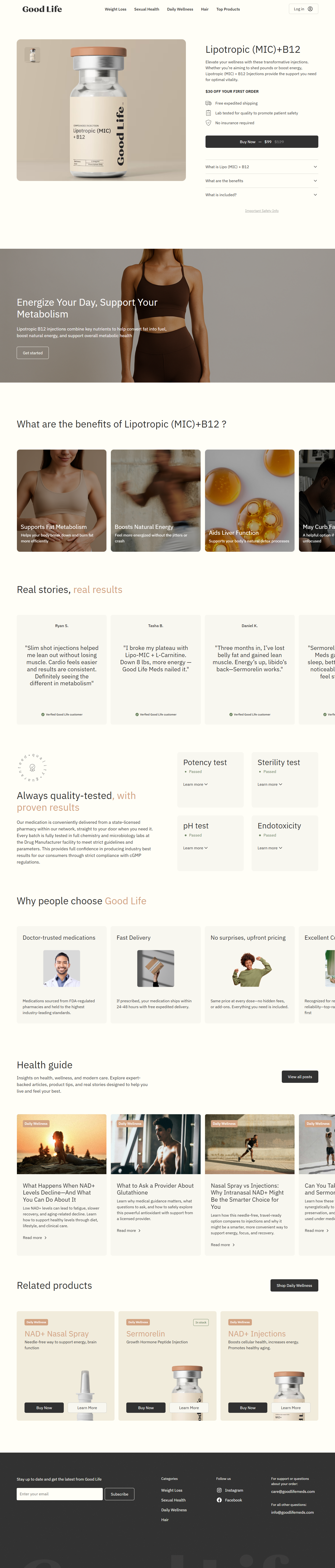Click the user account icon
Image resolution: width=335 pixels, height=1568 pixels.
310,9
